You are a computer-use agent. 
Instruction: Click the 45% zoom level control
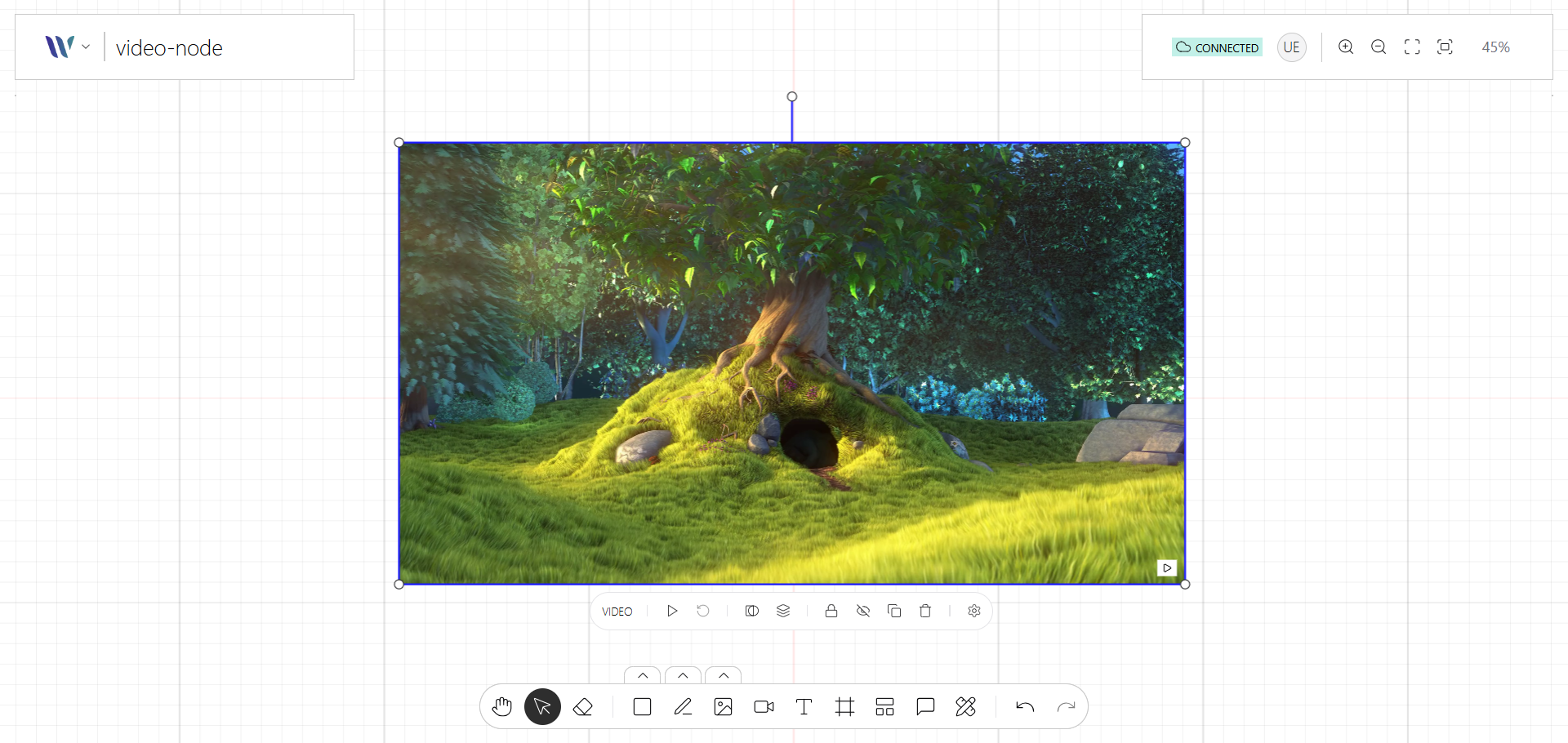(x=1495, y=47)
